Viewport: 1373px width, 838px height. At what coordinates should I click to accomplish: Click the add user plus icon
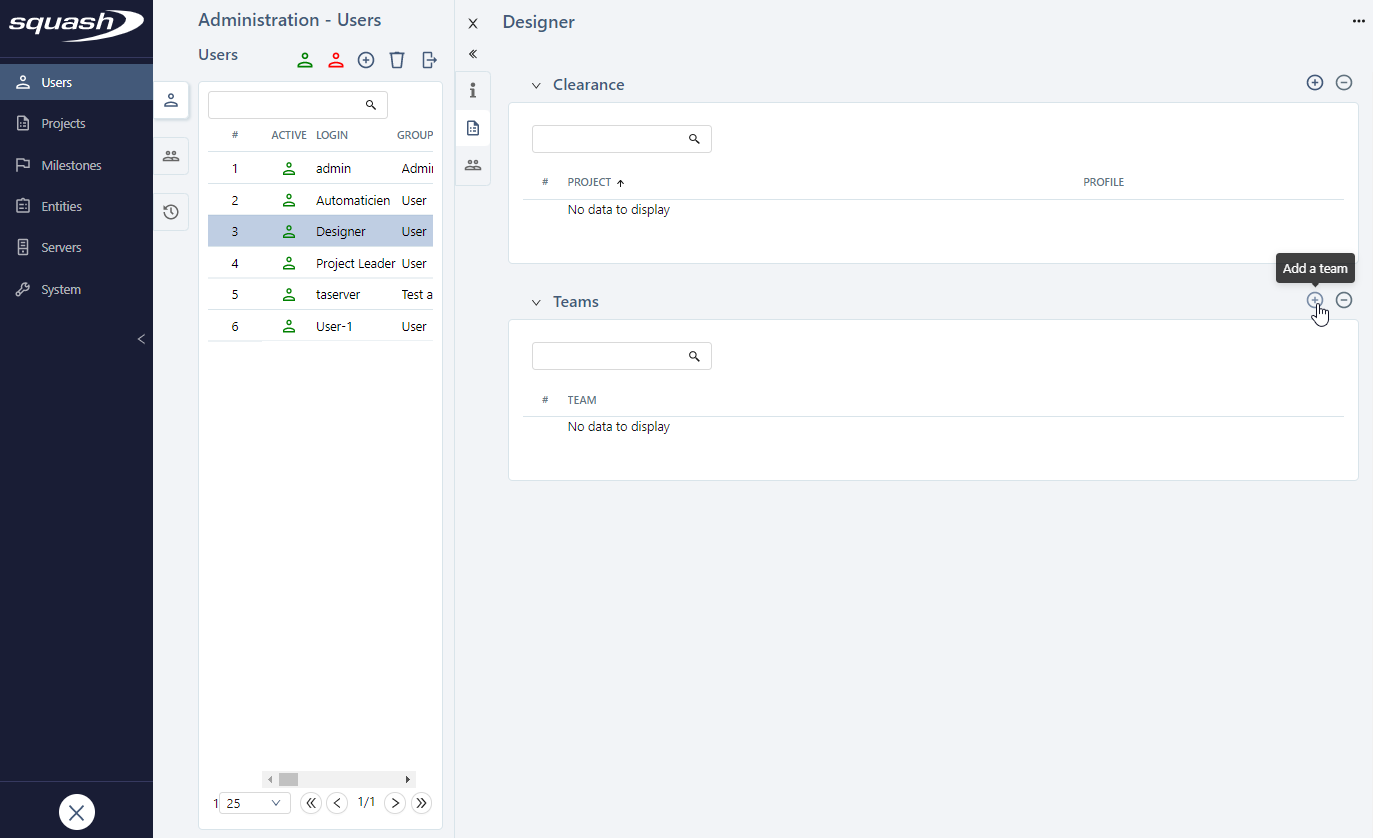(x=366, y=60)
